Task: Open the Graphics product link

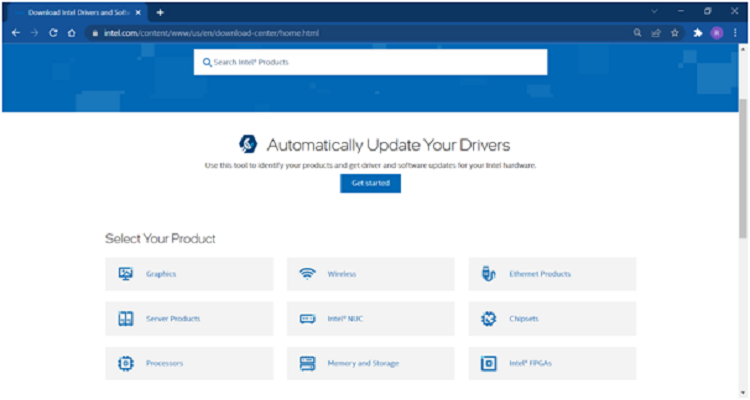Action: pyautogui.click(x=161, y=274)
